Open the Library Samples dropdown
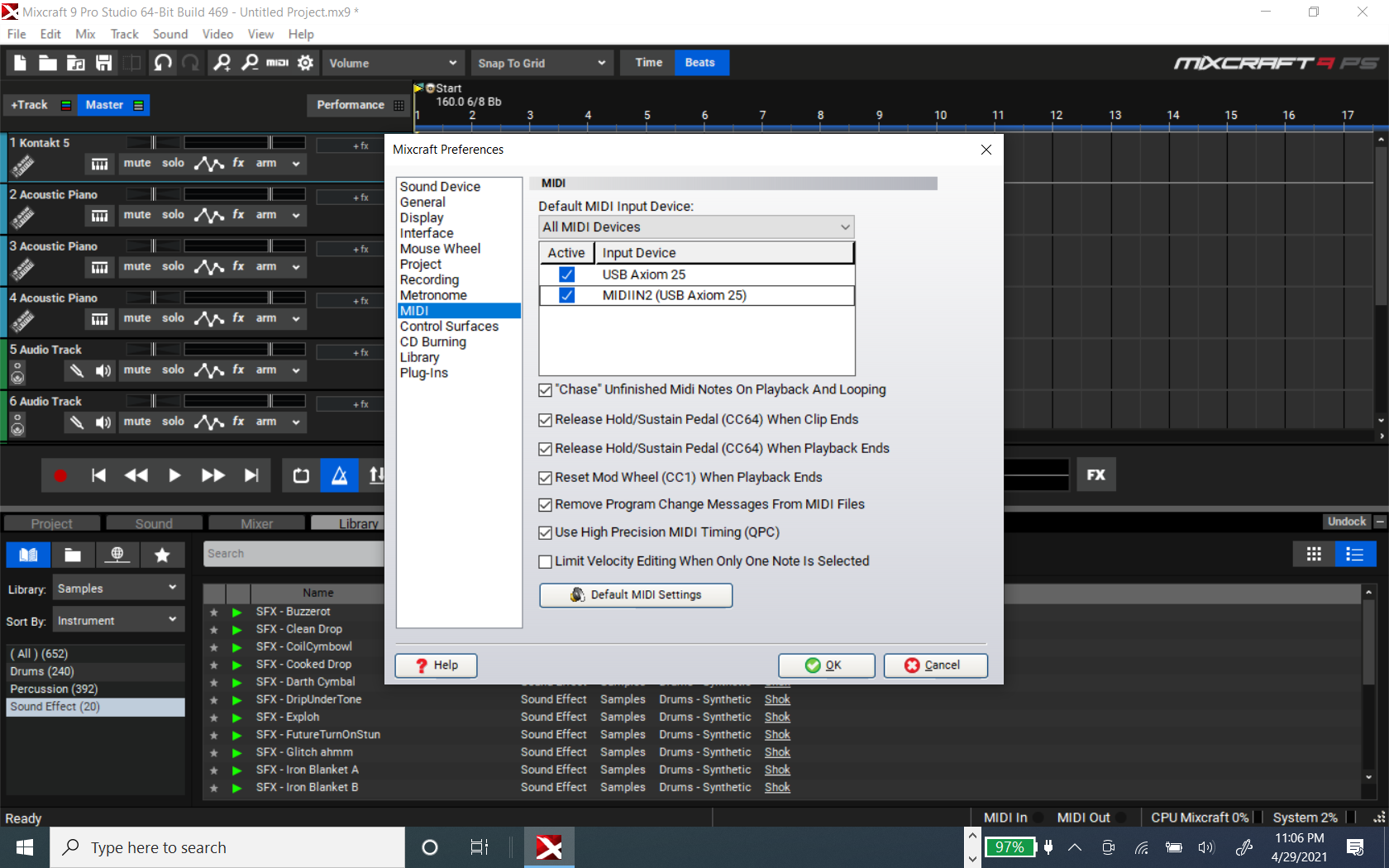1389x868 pixels. tap(119, 589)
